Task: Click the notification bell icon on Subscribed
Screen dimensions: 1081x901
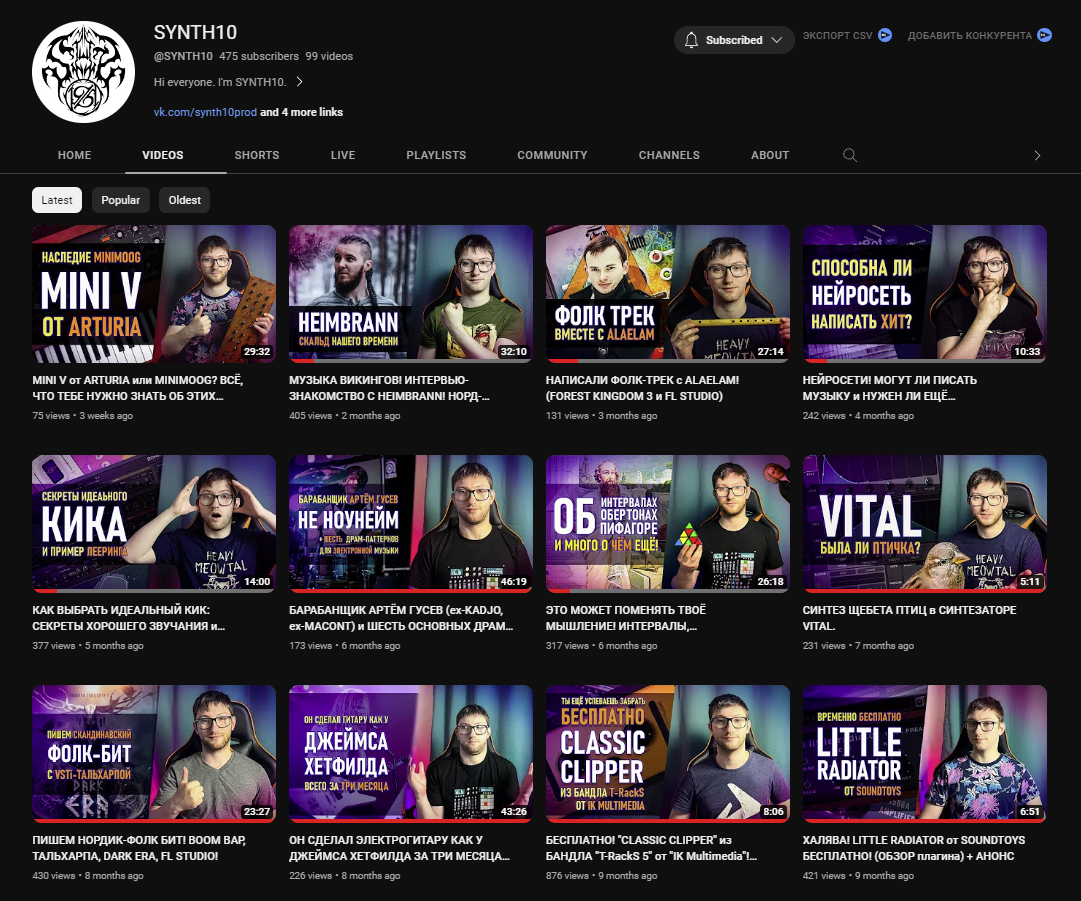Action: tap(691, 40)
